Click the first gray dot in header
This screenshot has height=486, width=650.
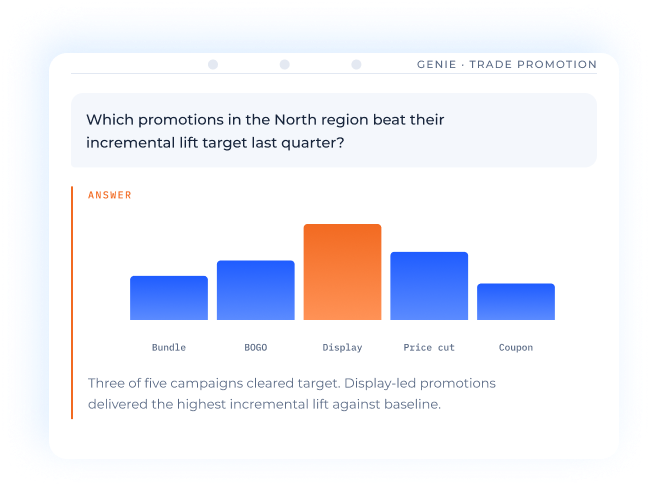tap(213, 64)
